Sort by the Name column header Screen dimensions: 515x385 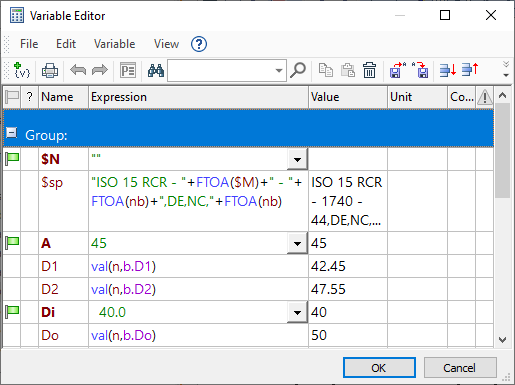(x=63, y=97)
